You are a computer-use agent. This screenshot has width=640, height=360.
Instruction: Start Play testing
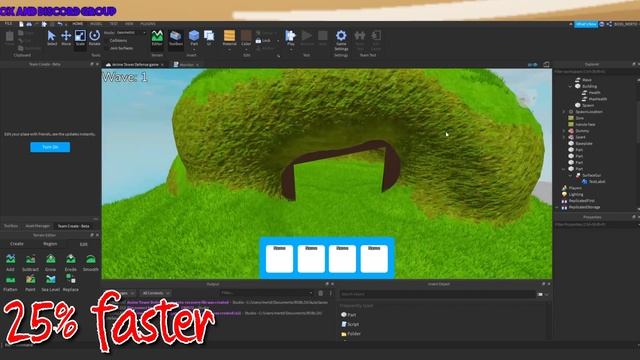[291, 37]
